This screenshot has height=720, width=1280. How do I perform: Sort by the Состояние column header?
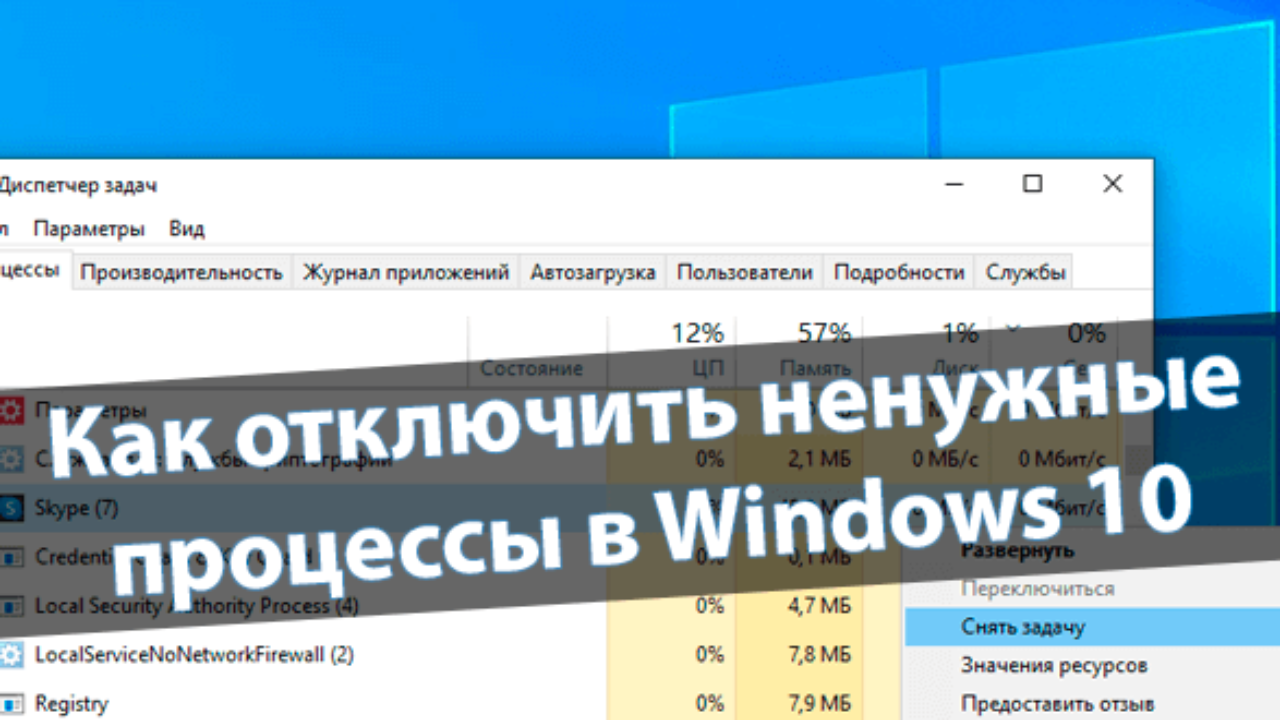click(x=538, y=350)
